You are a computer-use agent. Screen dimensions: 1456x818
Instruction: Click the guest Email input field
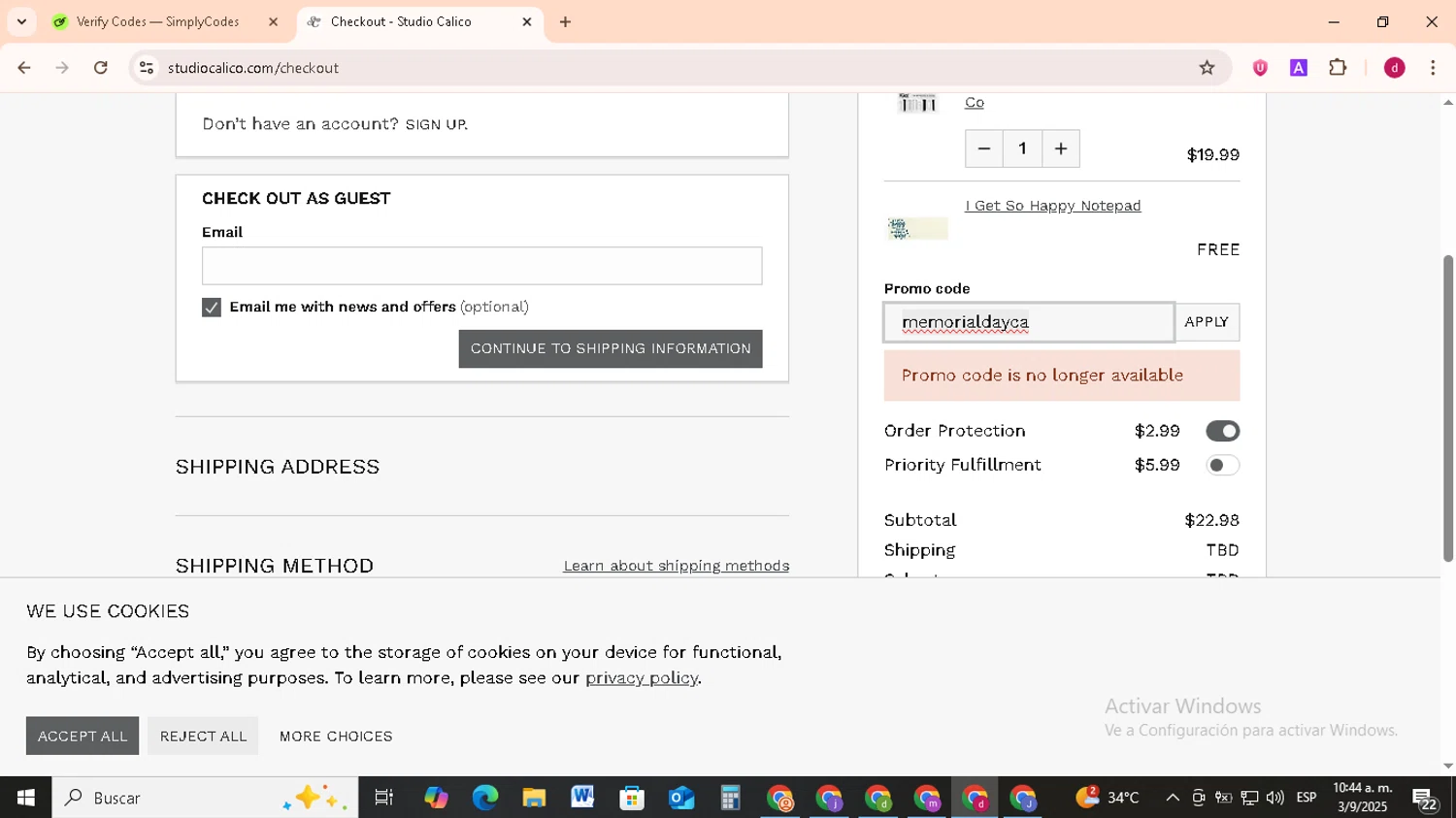pyautogui.click(x=481, y=266)
